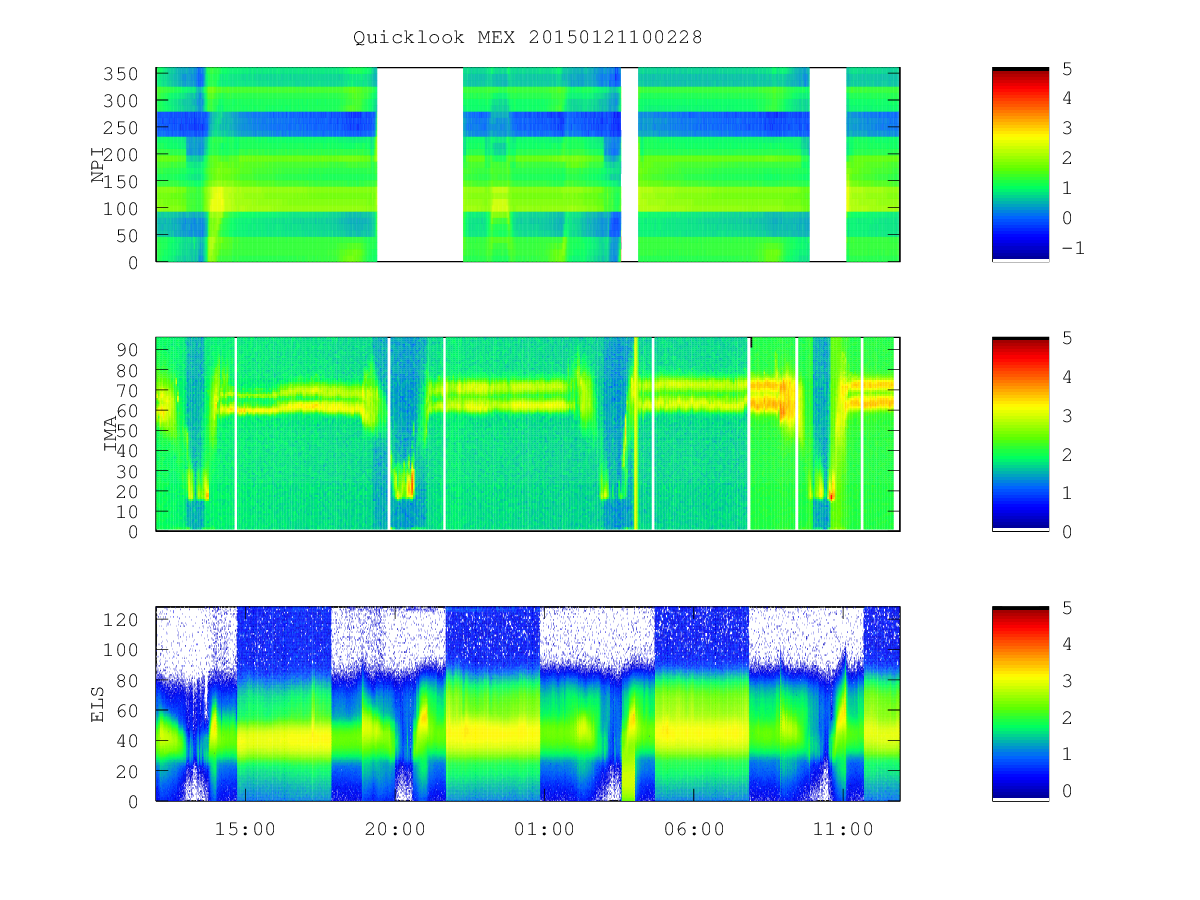Click the plot title Quicklook MEX 20150121100228
The height and width of the screenshot is (900, 1200).
point(528,38)
